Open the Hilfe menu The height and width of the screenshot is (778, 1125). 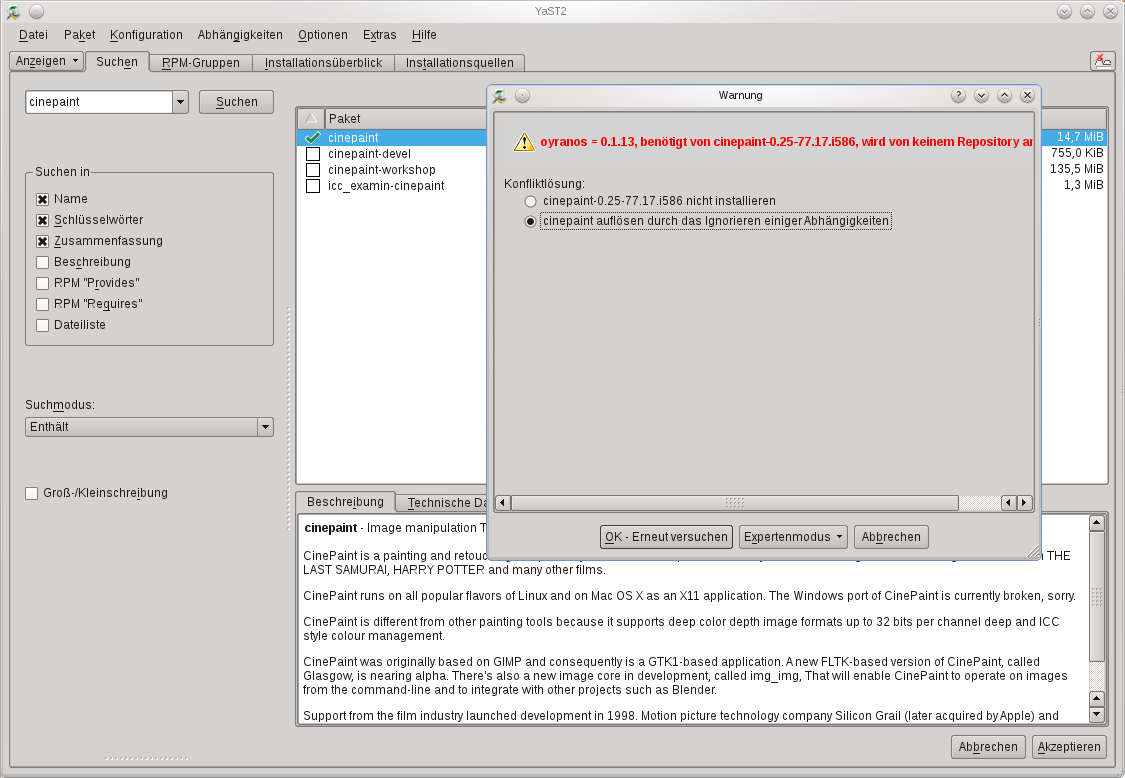tap(424, 34)
